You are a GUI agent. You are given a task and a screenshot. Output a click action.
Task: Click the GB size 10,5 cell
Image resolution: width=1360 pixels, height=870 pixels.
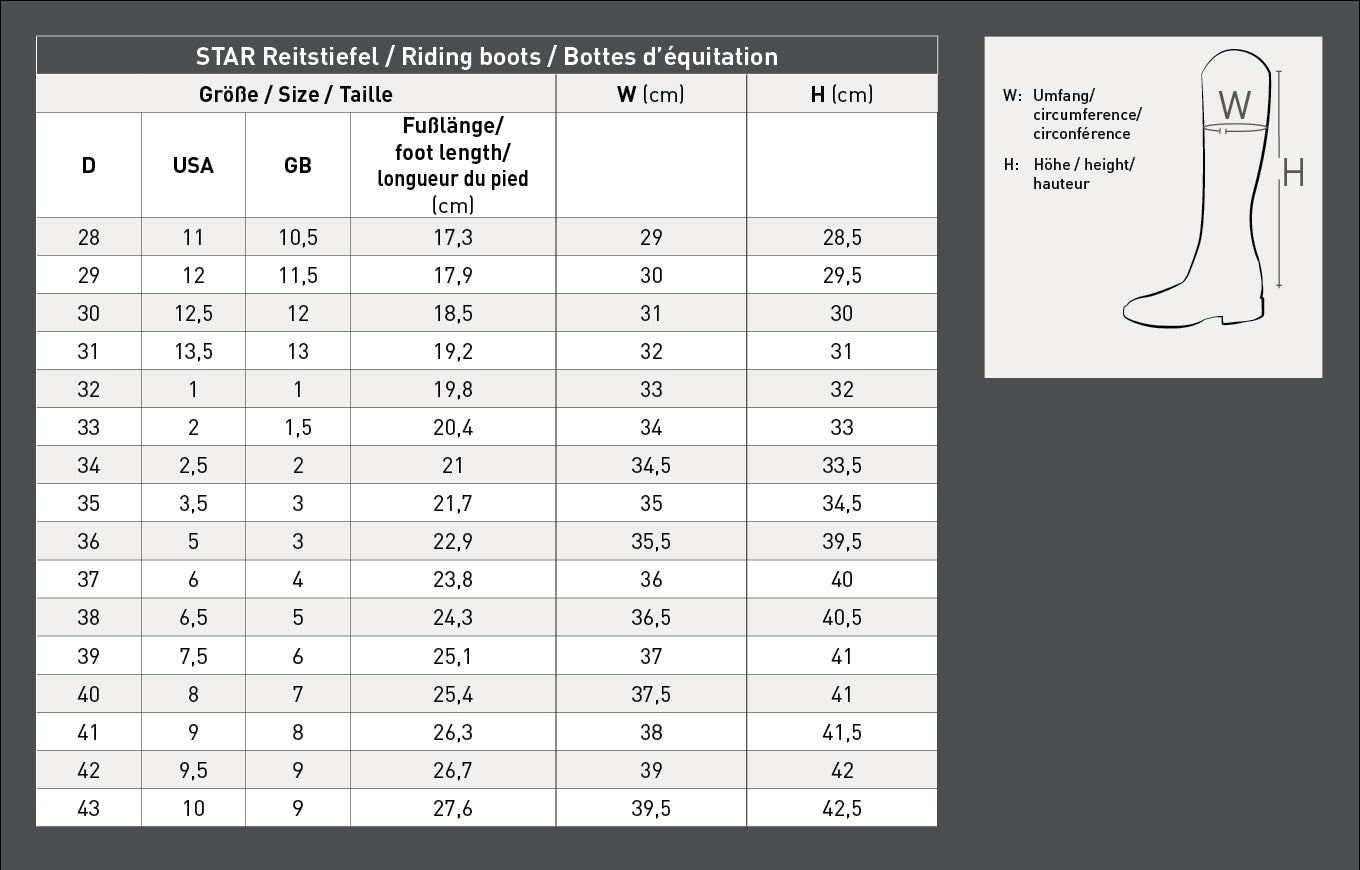[x=298, y=237]
